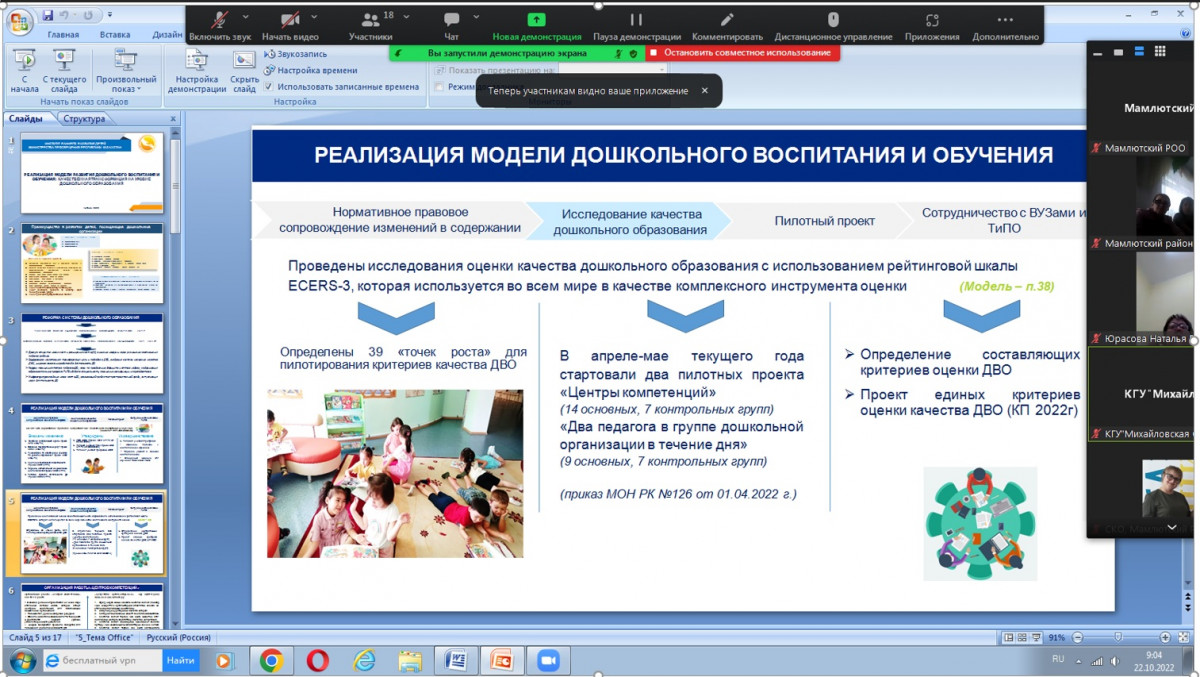Screen dimensions: 1200x677
Task: Switch to the Вставка ribbon tab
Action: pos(115,34)
